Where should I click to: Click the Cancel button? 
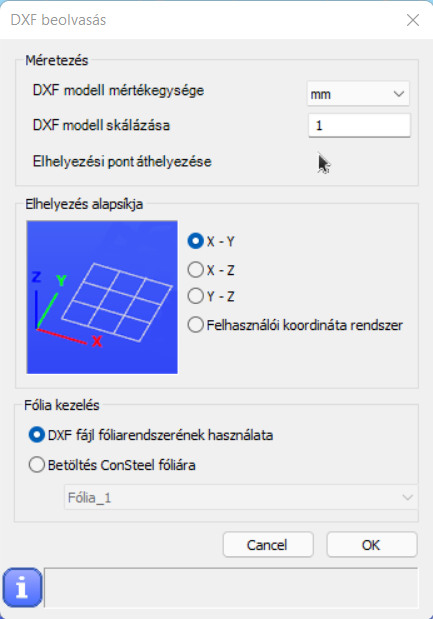pyautogui.click(x=268, y=545)
